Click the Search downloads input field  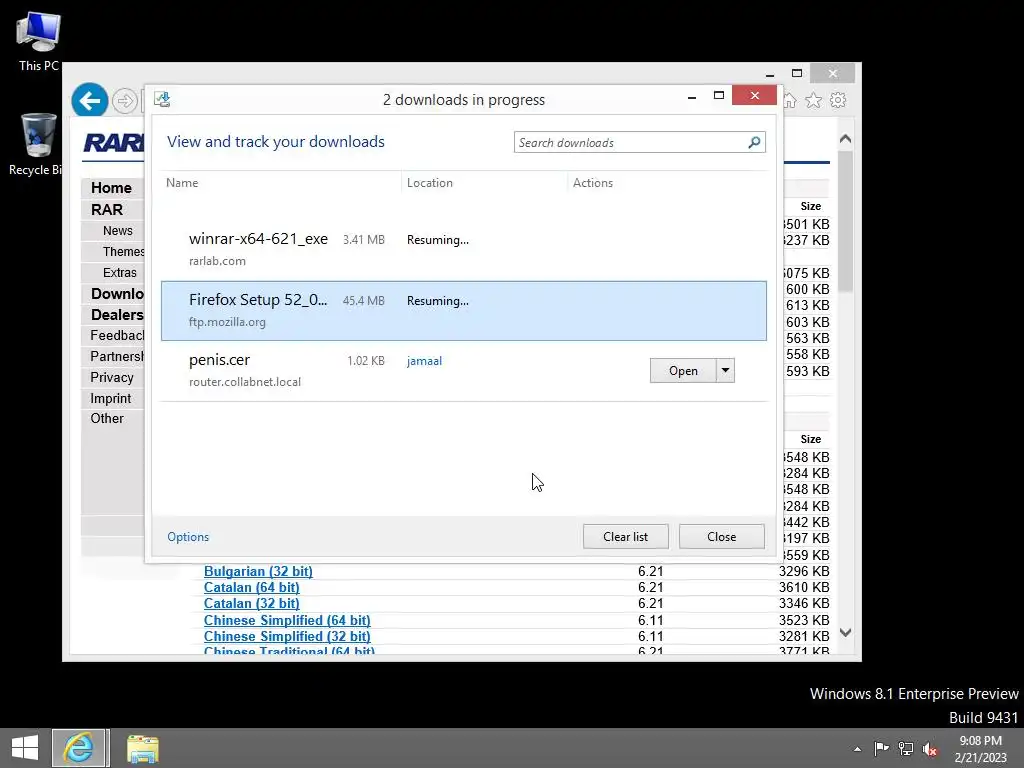point(631,142)
